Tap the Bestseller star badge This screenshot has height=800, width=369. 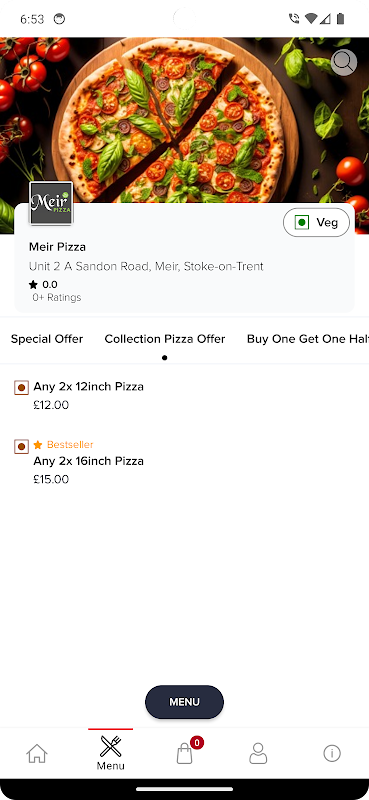(64, 445)
